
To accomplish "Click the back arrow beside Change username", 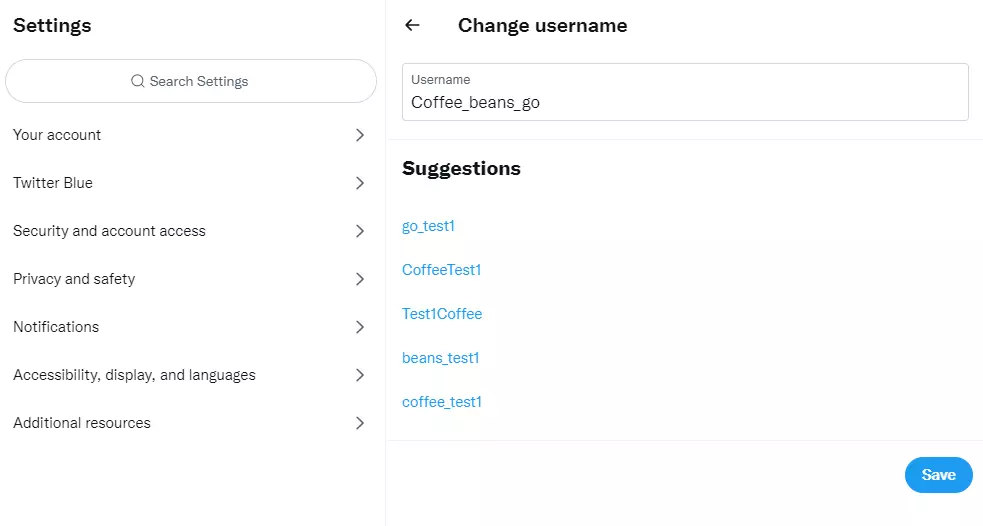I will pos(412,26).
